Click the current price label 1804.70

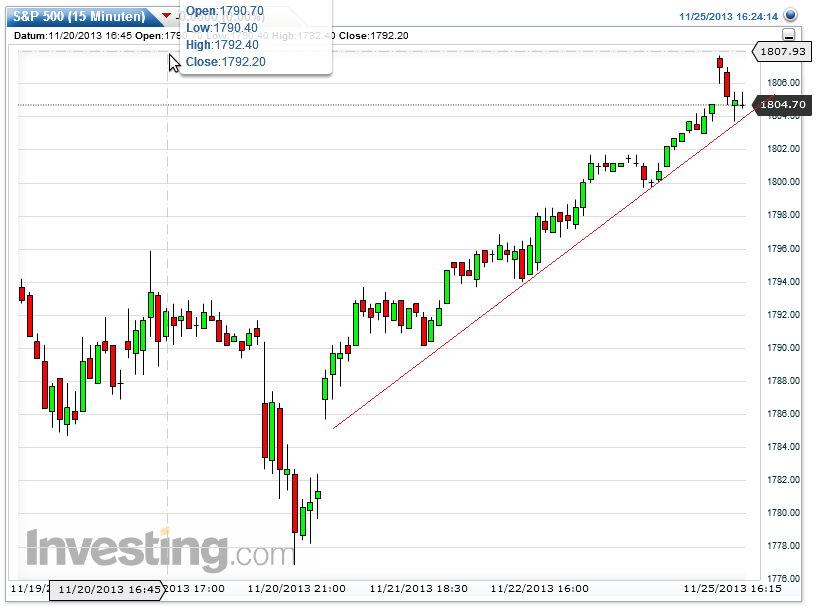(x=782, y=104)
